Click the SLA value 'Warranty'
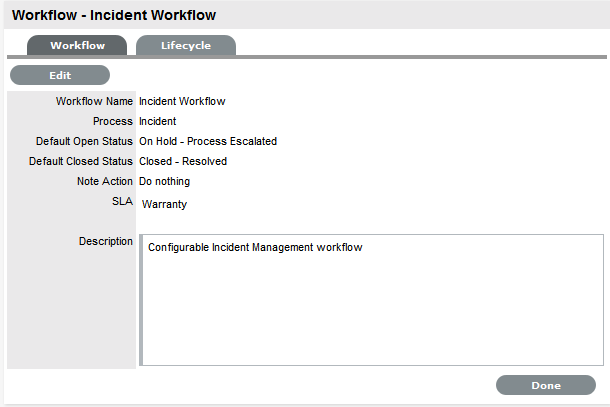This screenshot has width=610, height=407. (x=164, y=204)
